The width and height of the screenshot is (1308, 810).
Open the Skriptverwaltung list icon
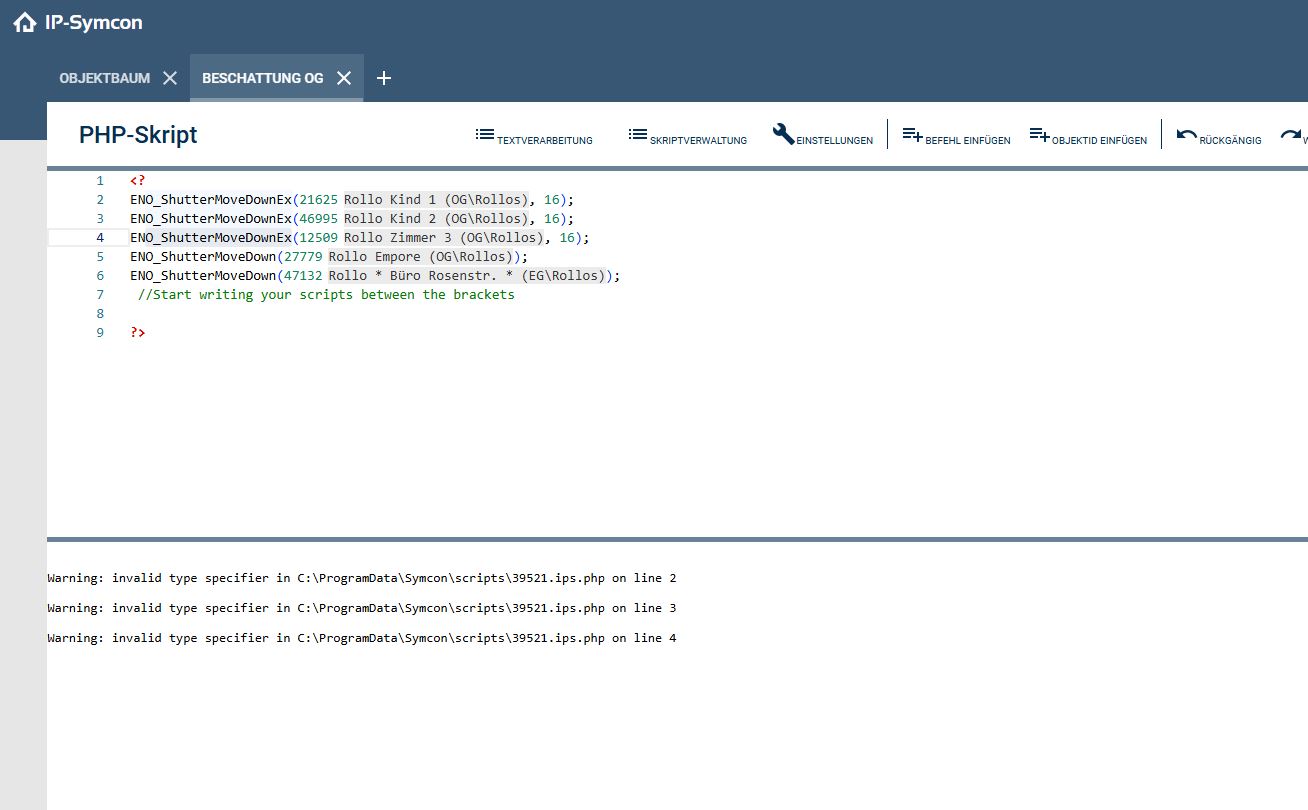(638, 134)
